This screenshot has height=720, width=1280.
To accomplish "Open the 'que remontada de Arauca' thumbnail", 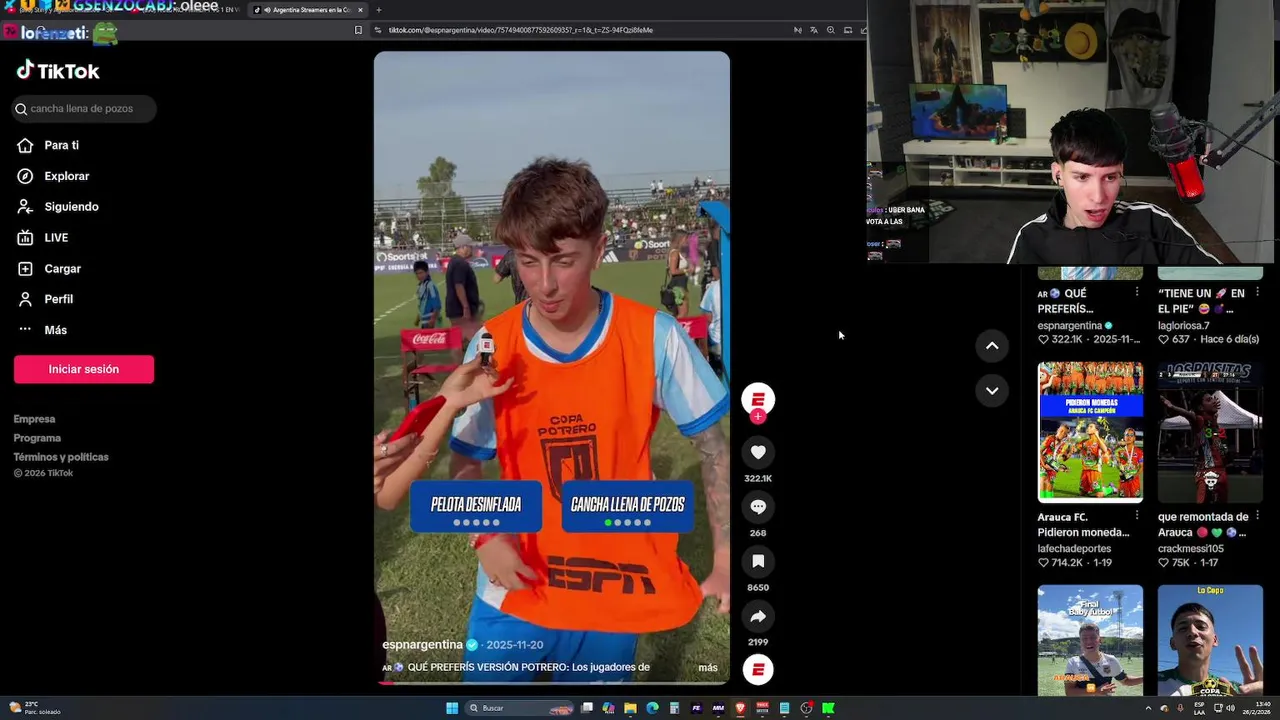I will [1210, 432].
